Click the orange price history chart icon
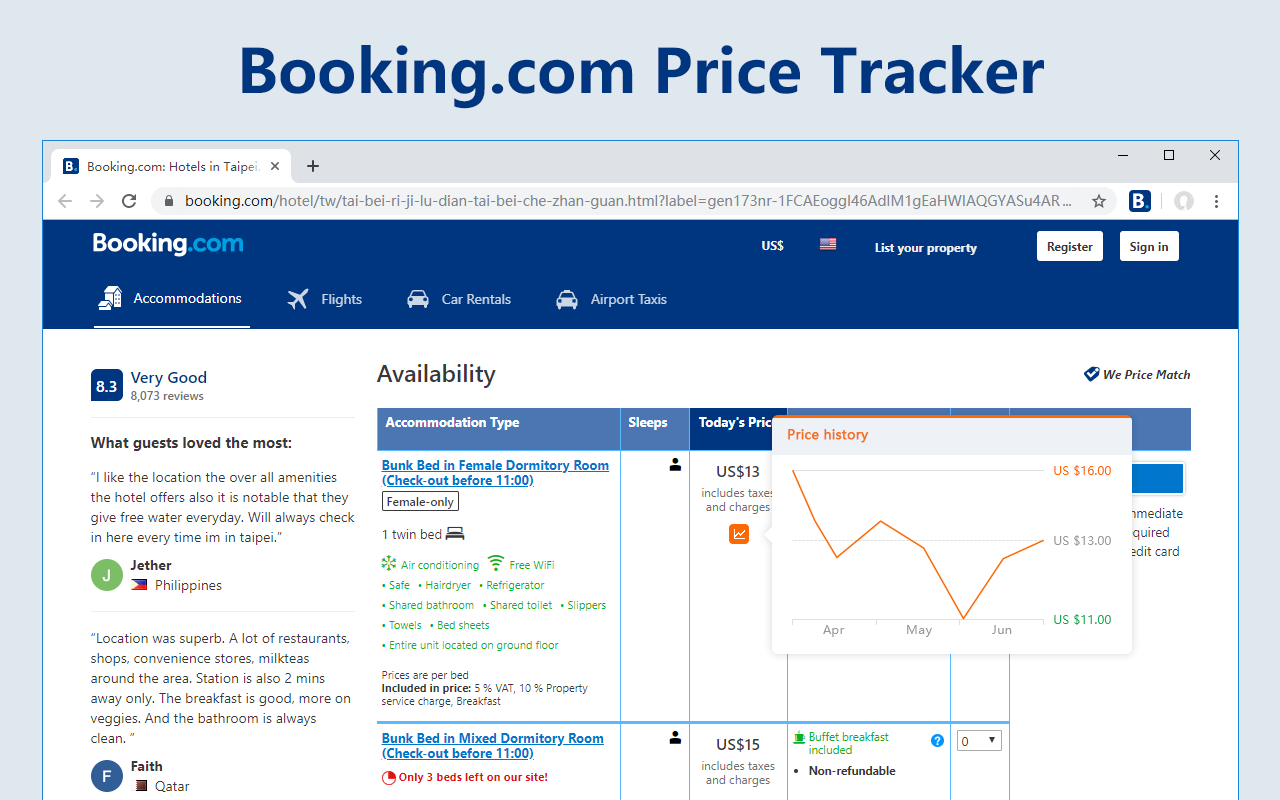The height and width of the screenshot is (800, 1280). click(x=739, y=534)
